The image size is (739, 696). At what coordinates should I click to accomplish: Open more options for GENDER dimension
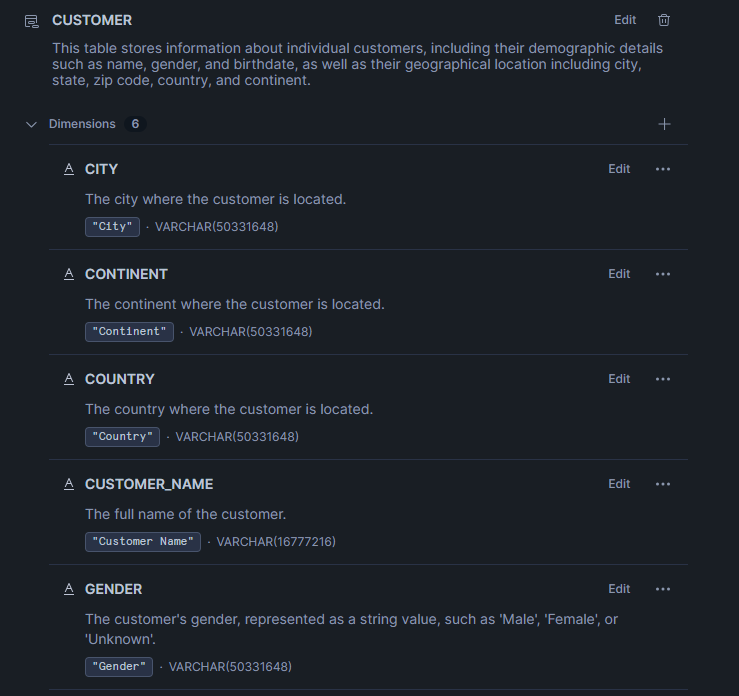663,589
